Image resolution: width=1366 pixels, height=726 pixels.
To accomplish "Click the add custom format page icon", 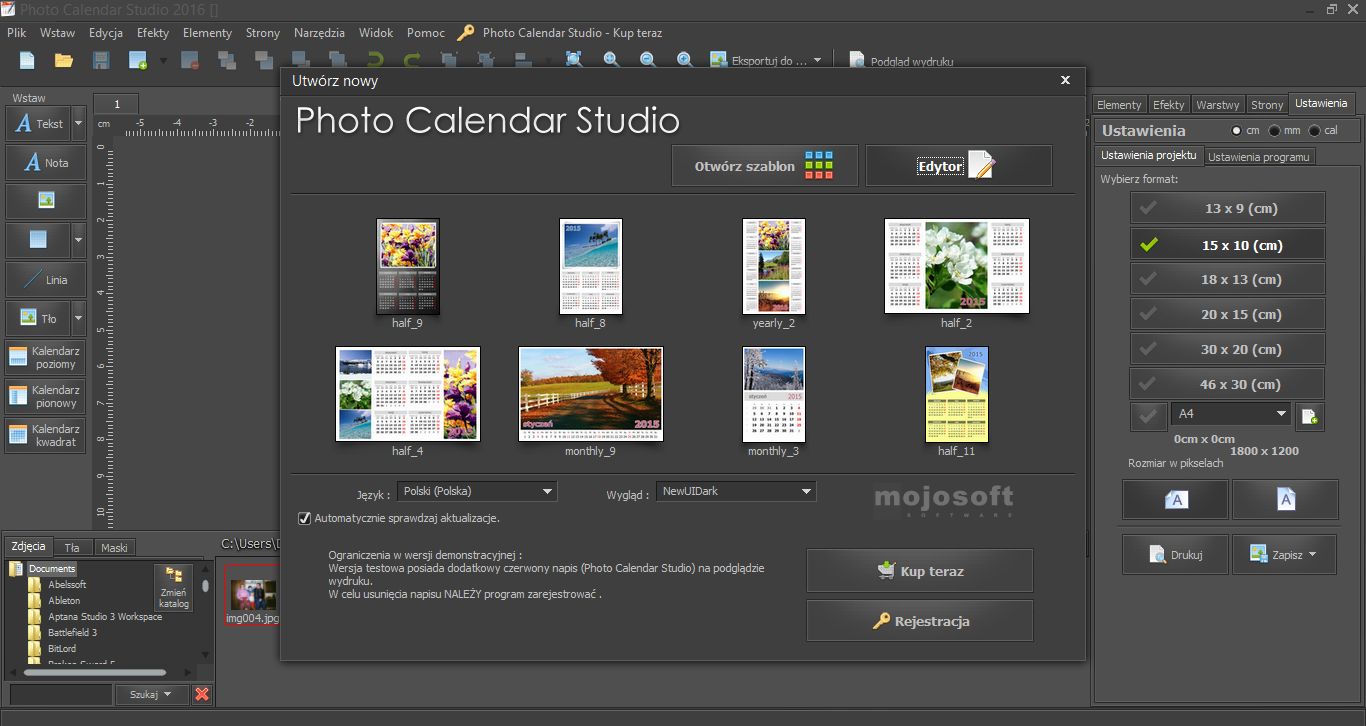I will pos(1310,417).
